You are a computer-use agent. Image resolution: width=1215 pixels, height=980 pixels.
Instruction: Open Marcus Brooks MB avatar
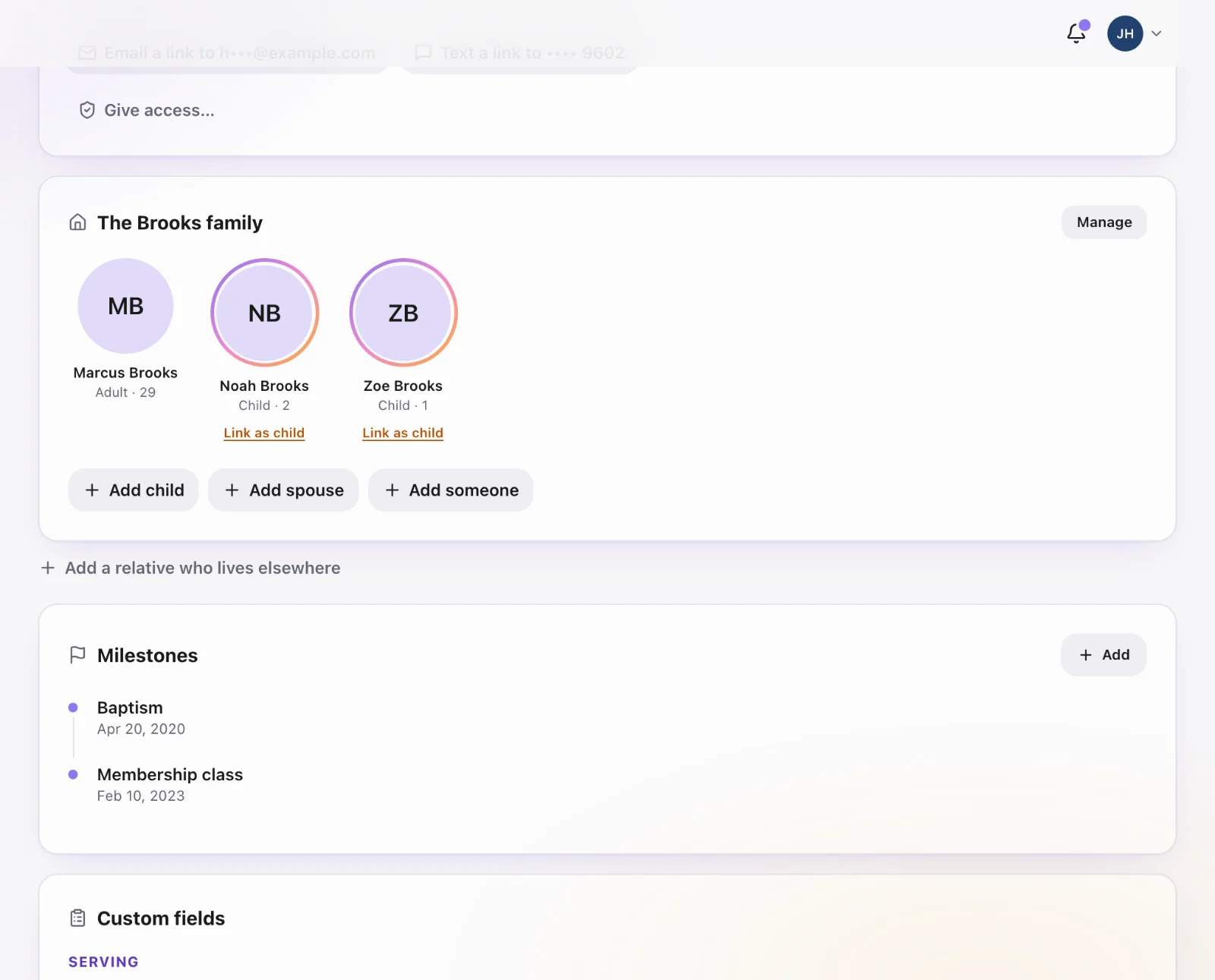click(126, 306)
